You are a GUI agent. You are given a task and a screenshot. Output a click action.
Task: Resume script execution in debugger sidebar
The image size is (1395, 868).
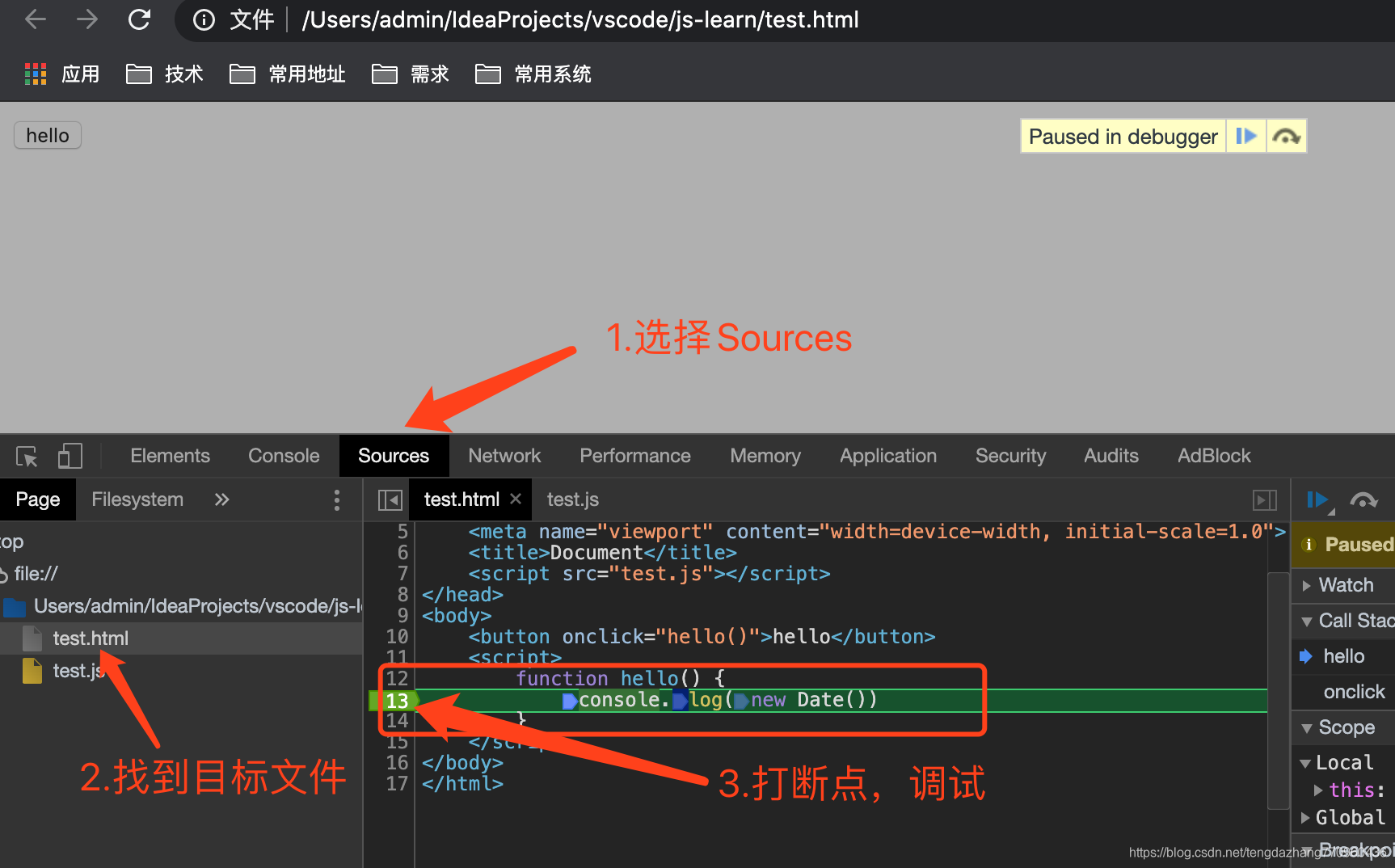coord(1319,500)
